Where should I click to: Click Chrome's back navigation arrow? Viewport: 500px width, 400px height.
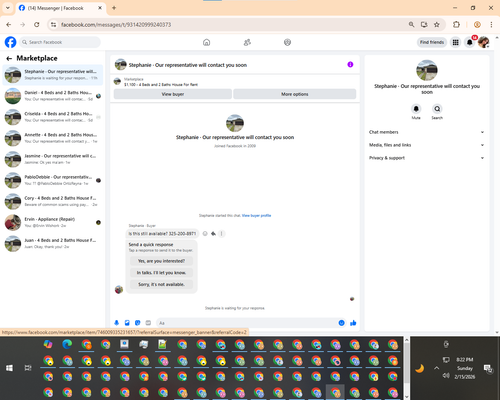pyautogui.click(x=9, y=25)
